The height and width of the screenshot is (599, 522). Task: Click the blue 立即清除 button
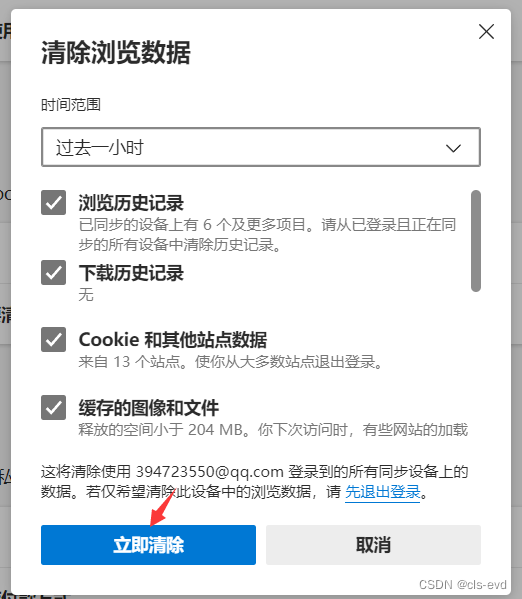point(148,545)
